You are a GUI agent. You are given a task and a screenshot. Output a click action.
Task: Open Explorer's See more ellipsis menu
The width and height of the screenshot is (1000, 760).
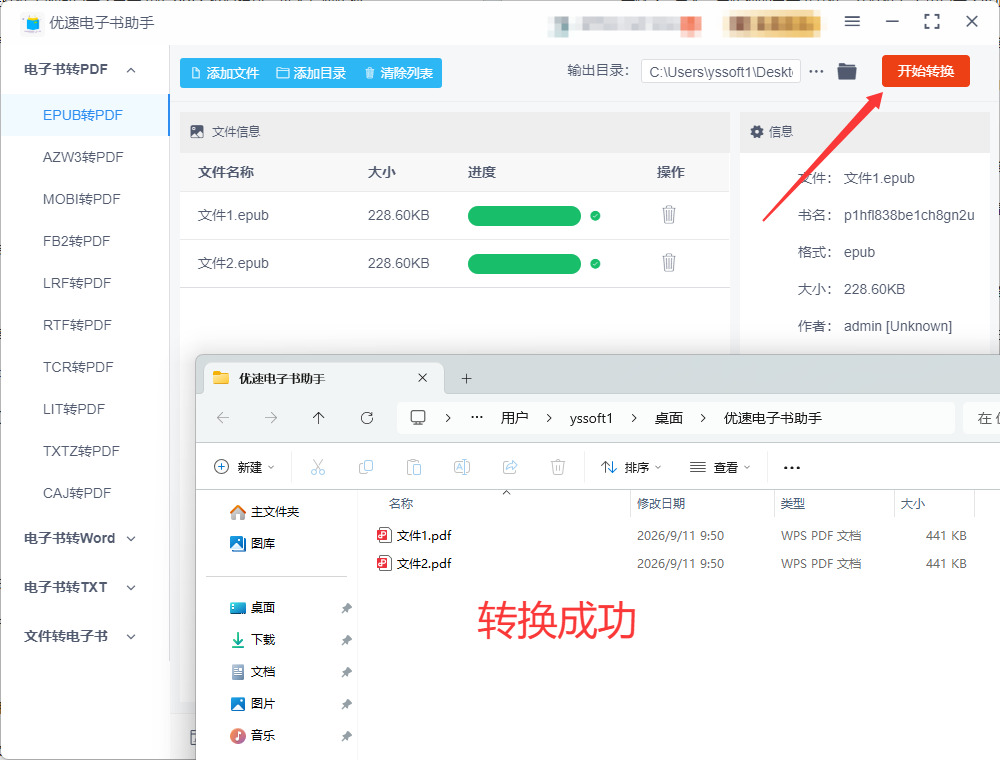click(791, 467)
